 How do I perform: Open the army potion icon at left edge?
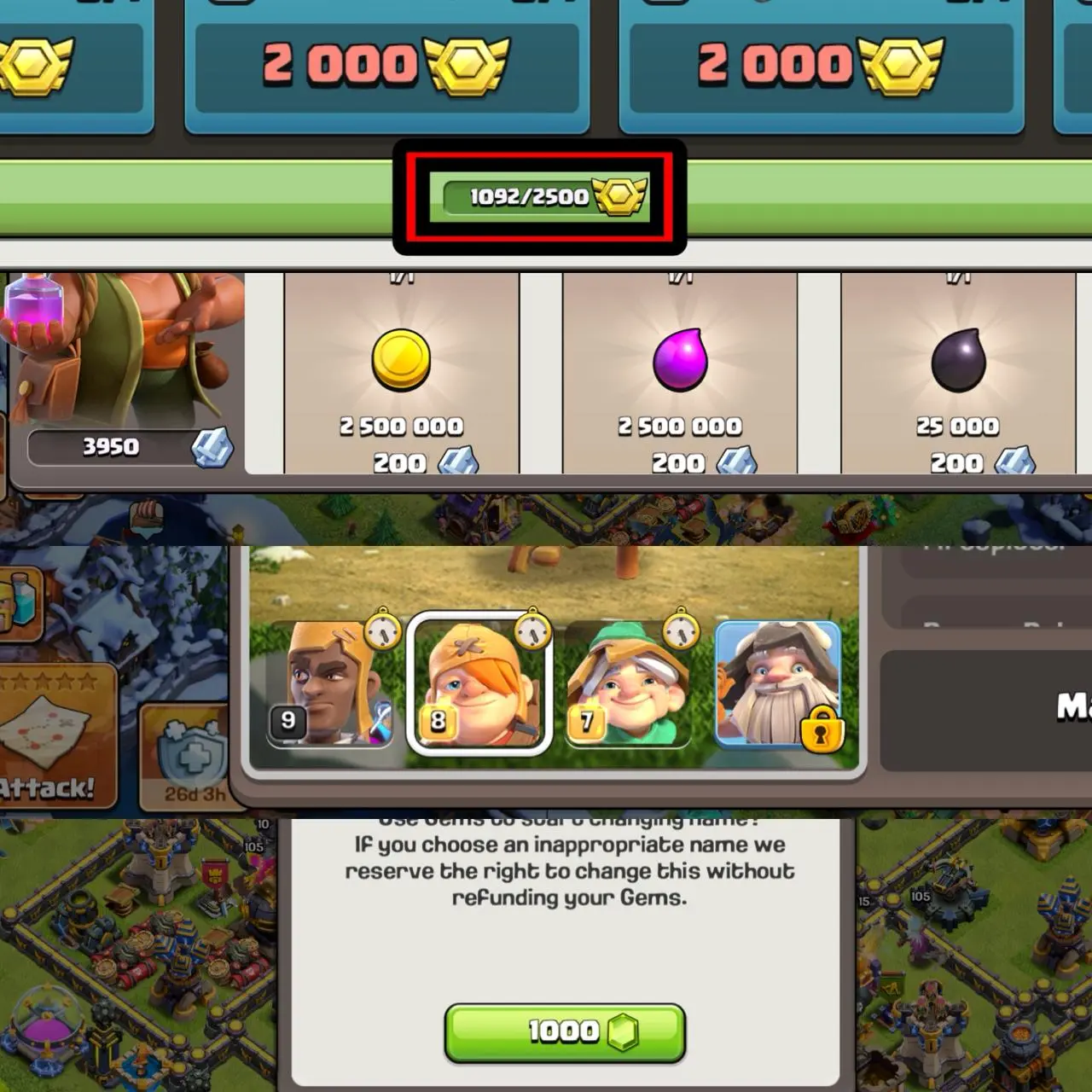point(19,607)
